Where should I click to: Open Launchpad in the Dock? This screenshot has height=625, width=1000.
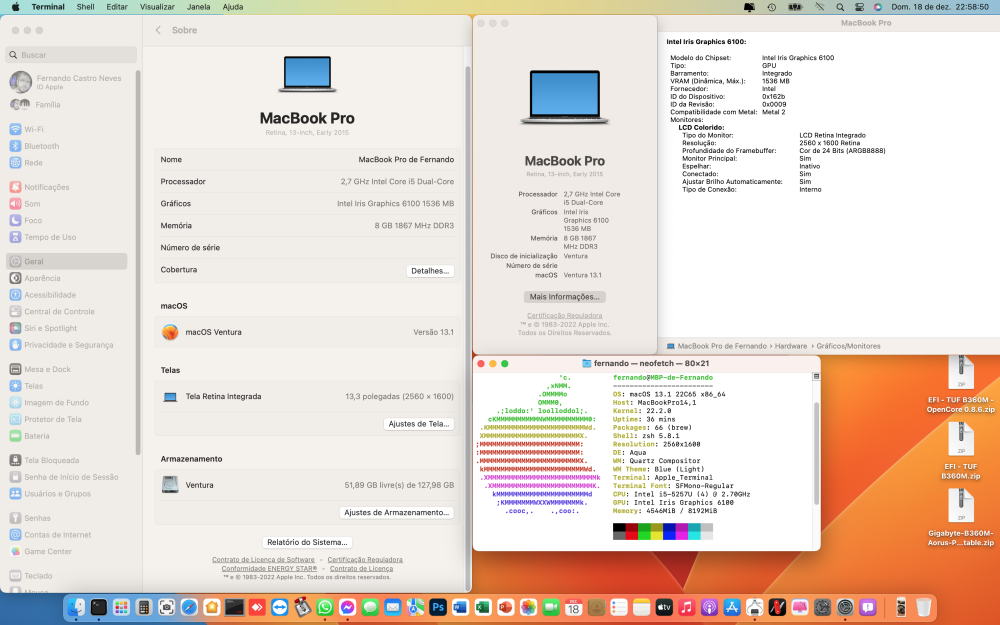point(121,607)
